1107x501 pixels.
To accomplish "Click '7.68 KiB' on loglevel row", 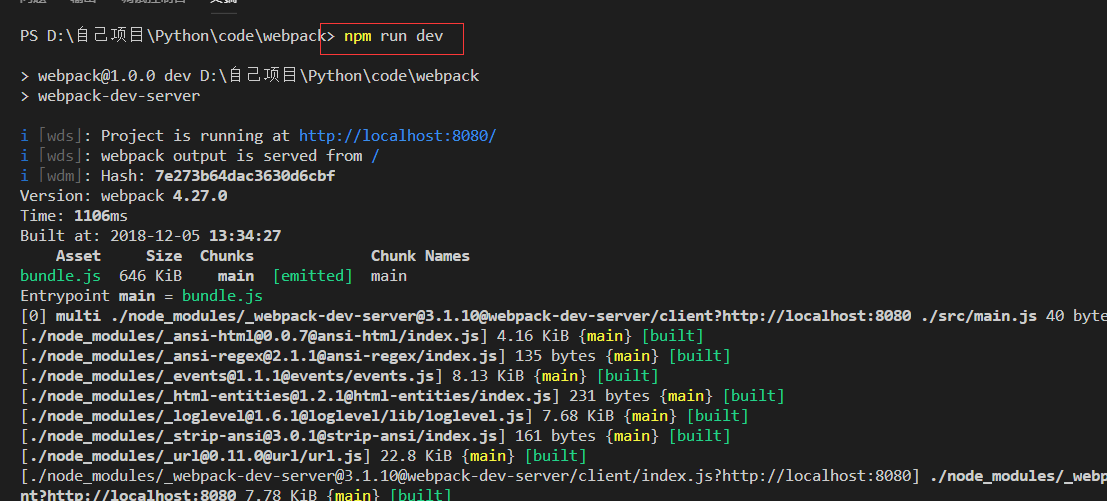I will coord(578,416).
